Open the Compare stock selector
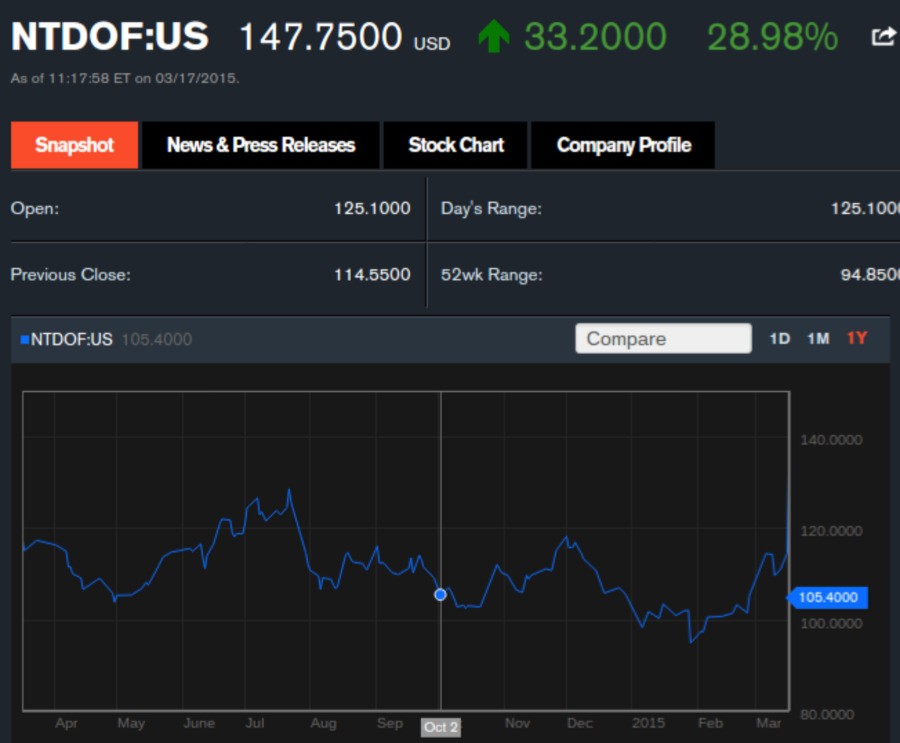The image size is (900, 743). 663,339
